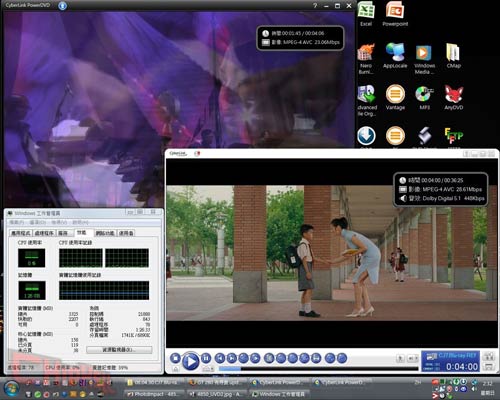Click the PowerDVD seek progress bar
Screen dimensions: 500x400
pyautogui.click(x=318, y=368)
